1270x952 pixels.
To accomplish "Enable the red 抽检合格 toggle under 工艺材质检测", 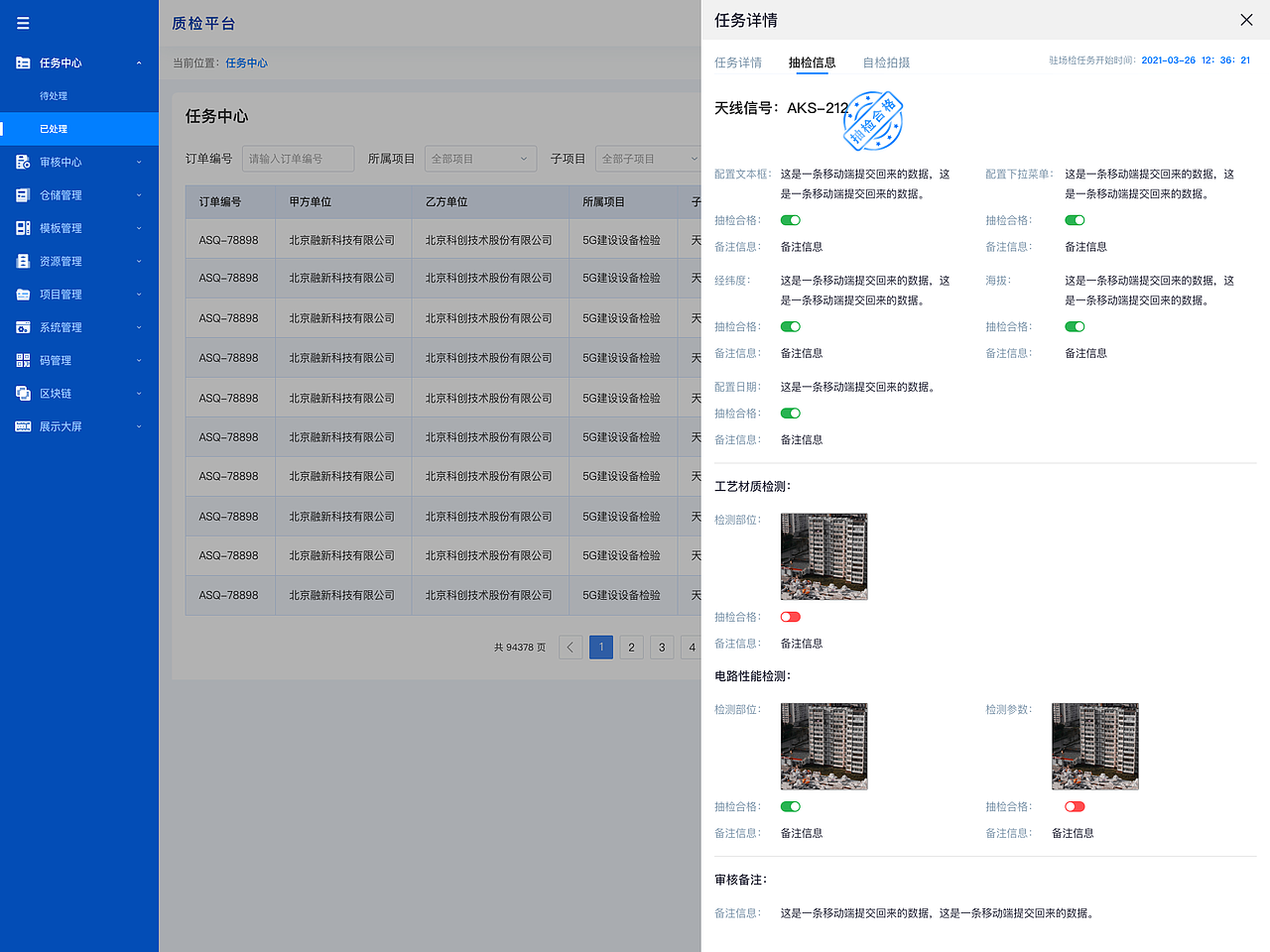I will point(790,617).
